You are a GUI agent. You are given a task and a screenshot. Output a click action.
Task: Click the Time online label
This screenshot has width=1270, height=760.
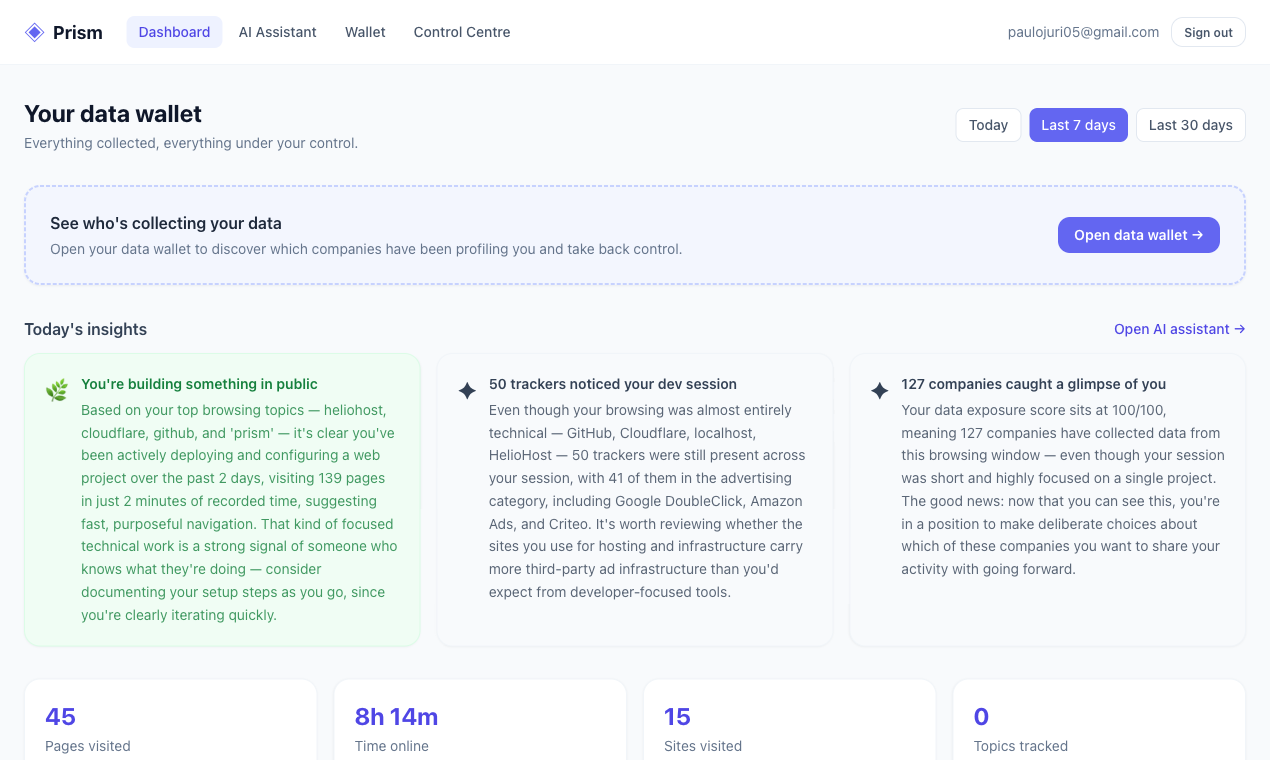(x=392, y=746)
